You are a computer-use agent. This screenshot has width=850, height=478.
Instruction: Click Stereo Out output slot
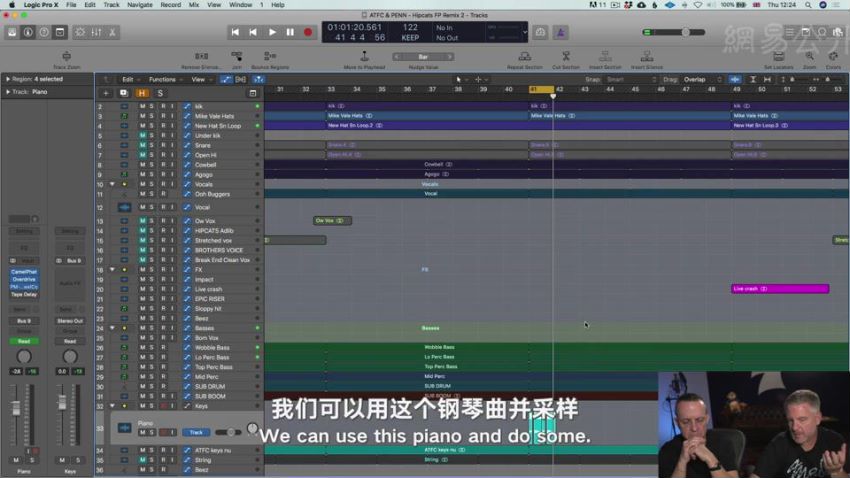coord(70,321)
